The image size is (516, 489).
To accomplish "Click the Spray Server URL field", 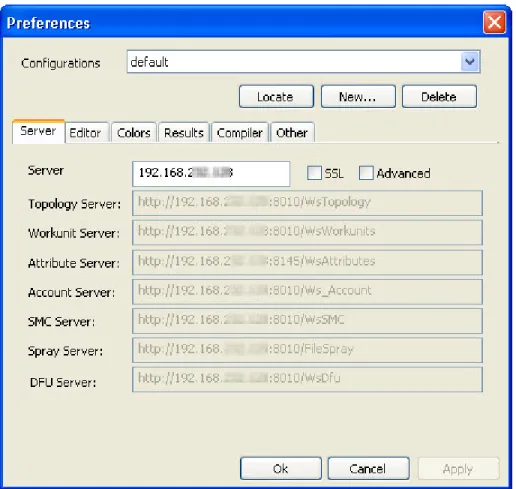I will pyautogui.click(x=307, y=350).
